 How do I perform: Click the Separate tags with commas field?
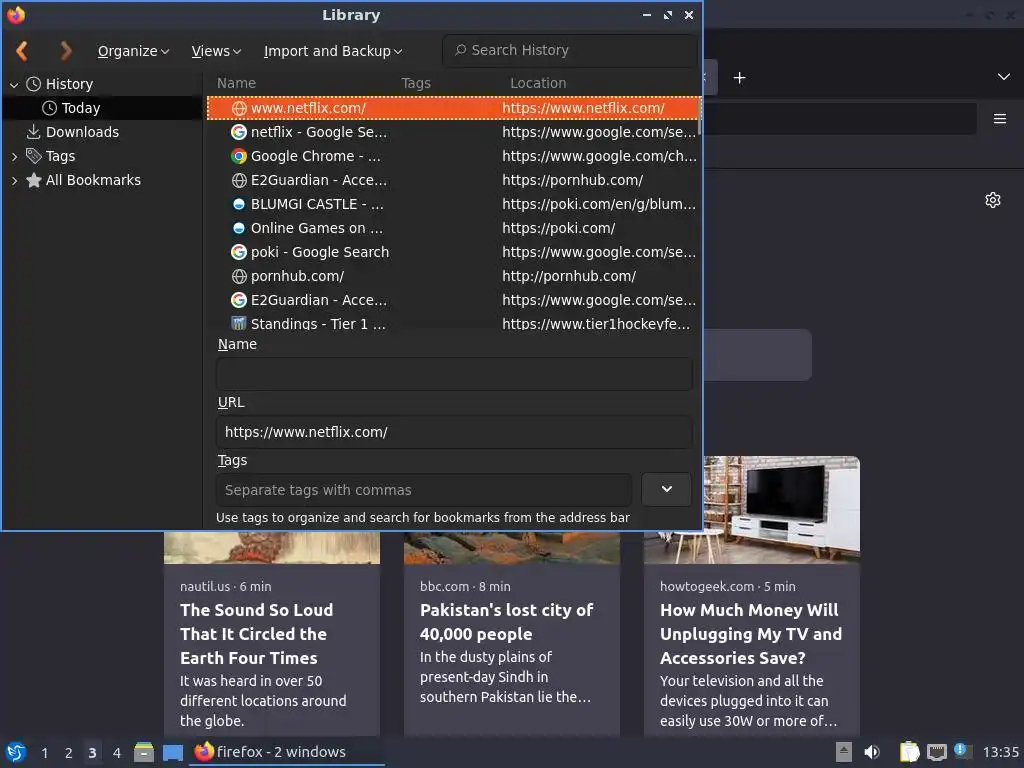pyautogui.click(x=424, y=490)
